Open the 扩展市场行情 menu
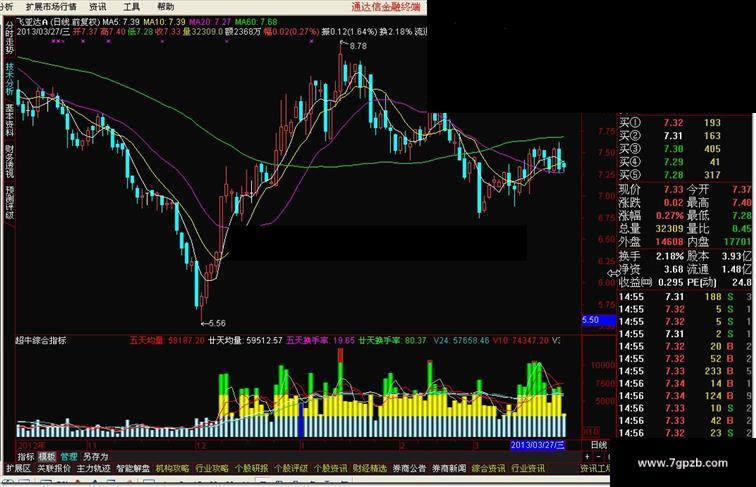The width and height of the screenshot is (756, 487). (51, 7)
